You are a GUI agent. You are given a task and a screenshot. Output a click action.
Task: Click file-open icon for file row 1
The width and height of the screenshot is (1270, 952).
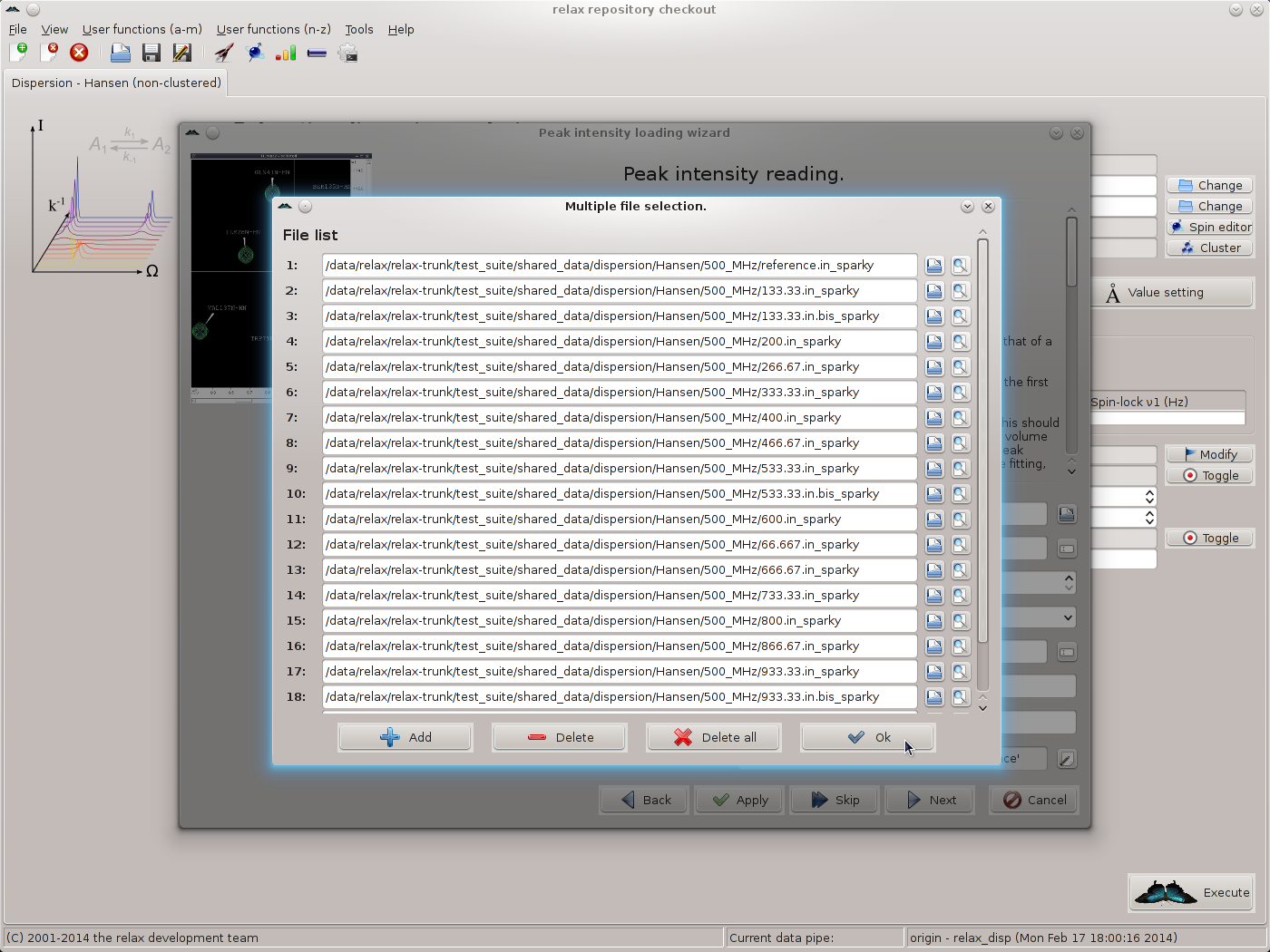point(933,266)
